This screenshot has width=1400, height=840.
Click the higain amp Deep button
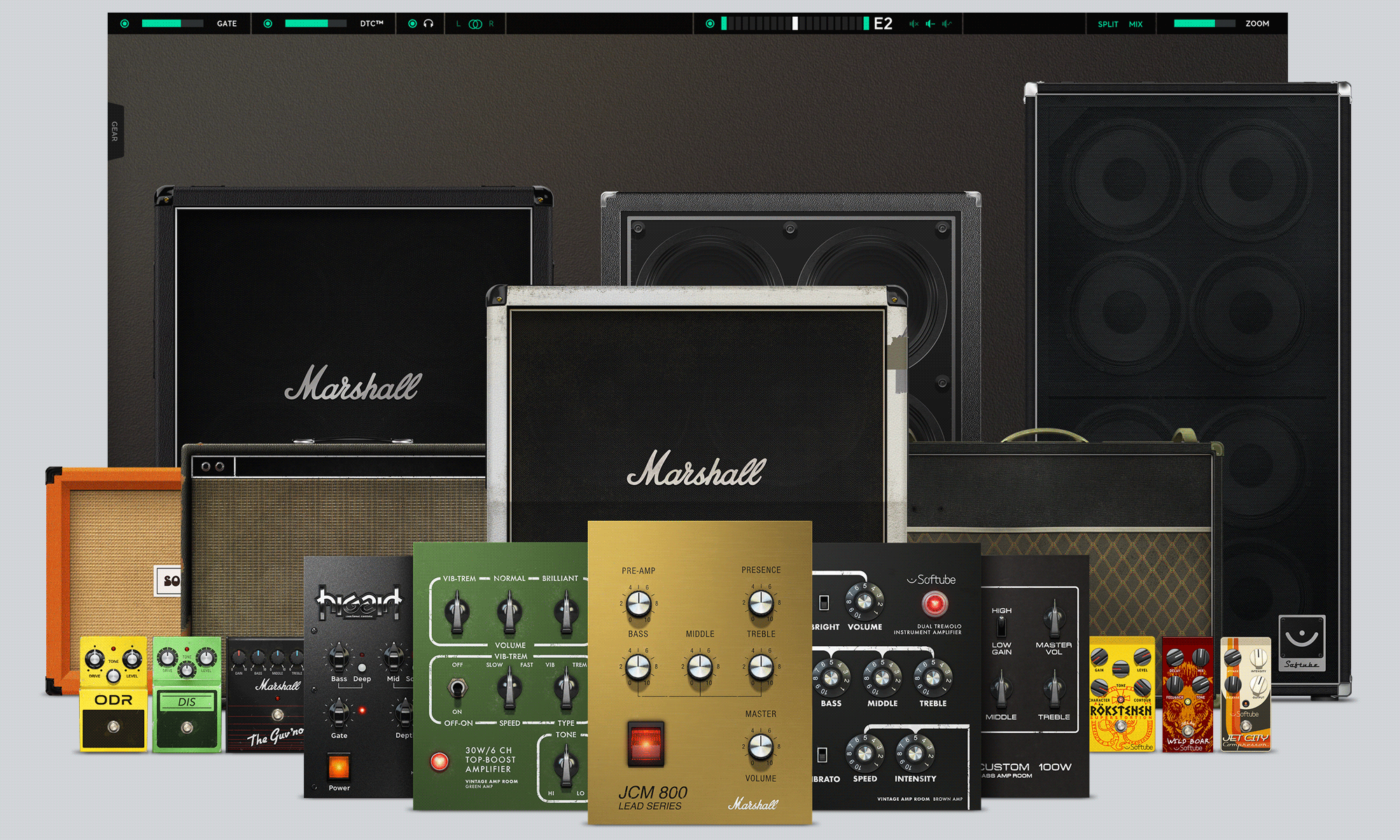(x=362, y=668)
